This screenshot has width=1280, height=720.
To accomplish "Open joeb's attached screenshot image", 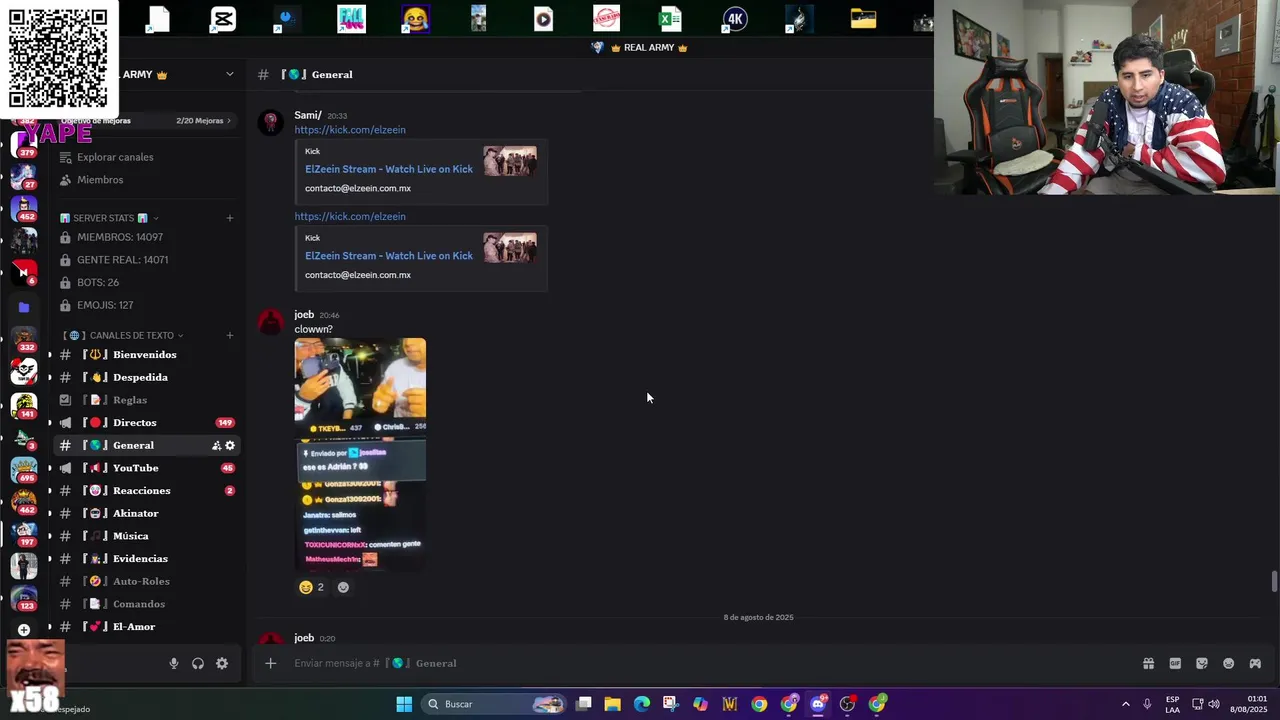I will click(360, 454).
